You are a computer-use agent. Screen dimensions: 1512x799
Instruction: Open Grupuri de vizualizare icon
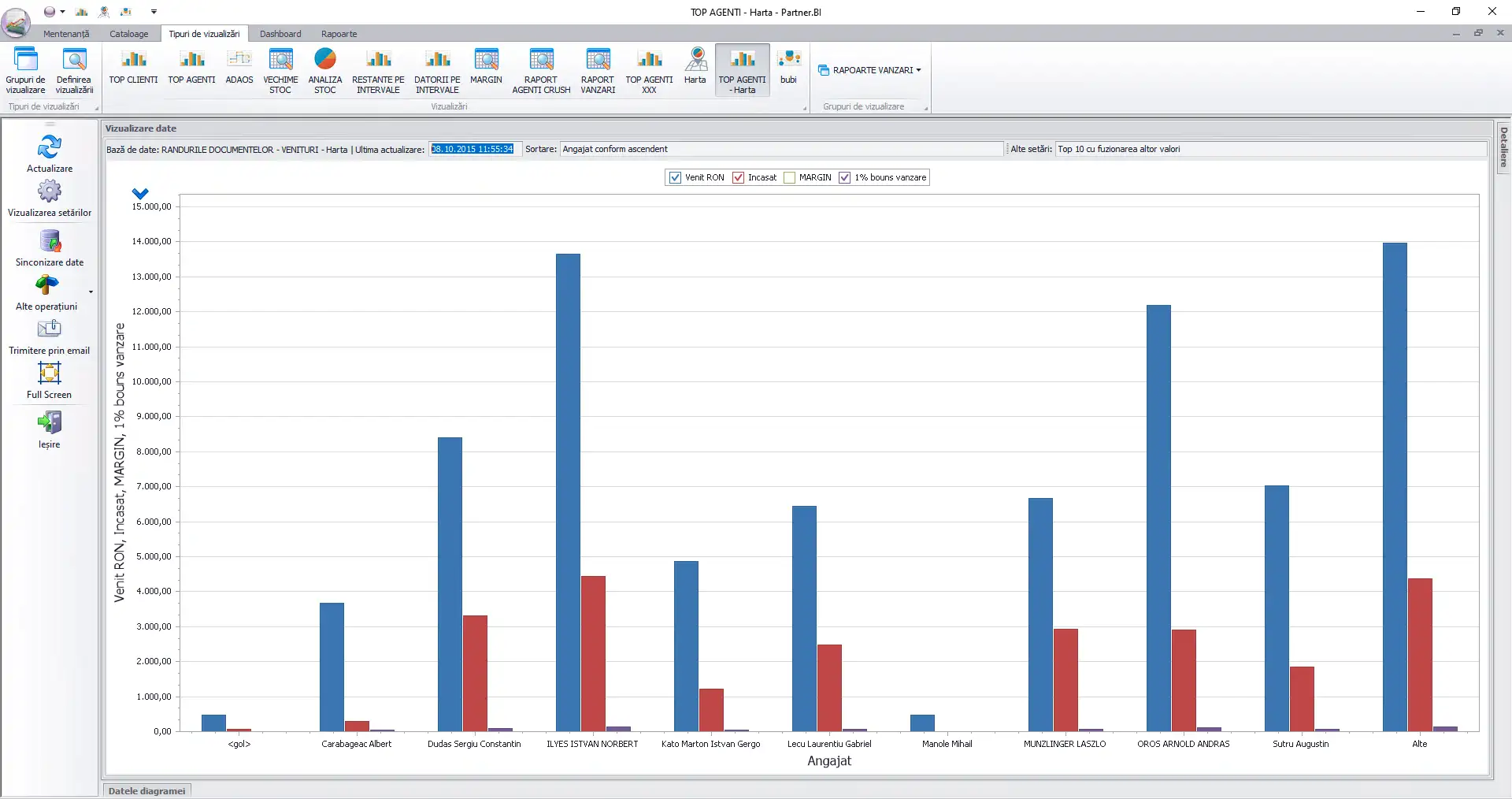point(26,70)
